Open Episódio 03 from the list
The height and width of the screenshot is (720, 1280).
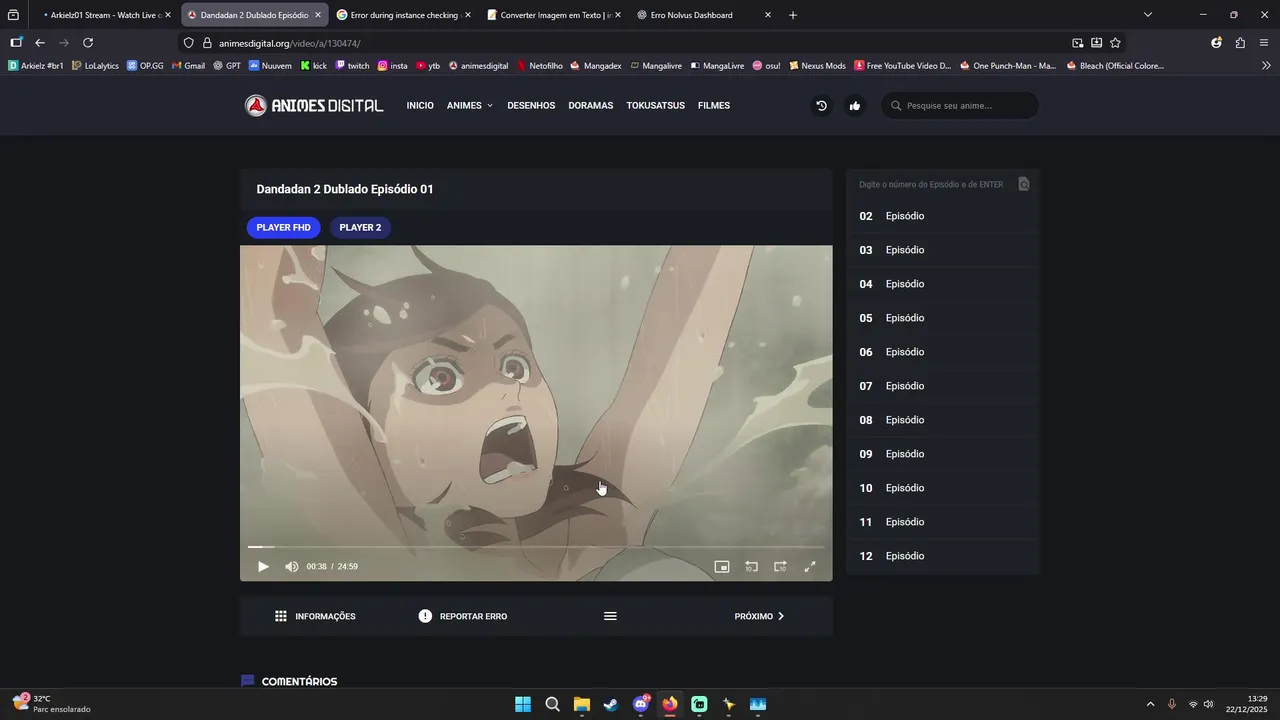943,250
